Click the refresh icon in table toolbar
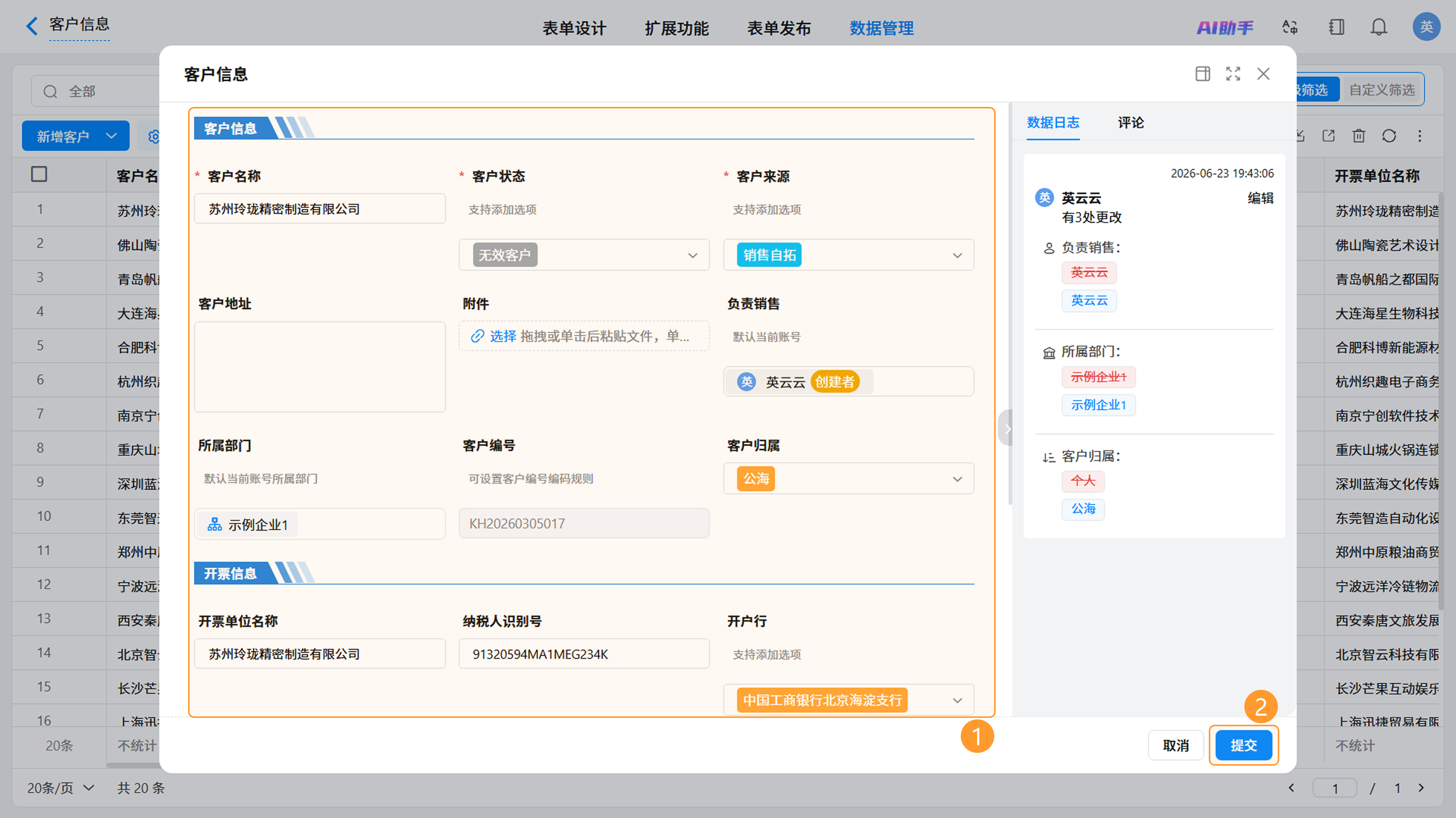The width and height of the screenshot is (1456, 818). (x=1389, y=136)
